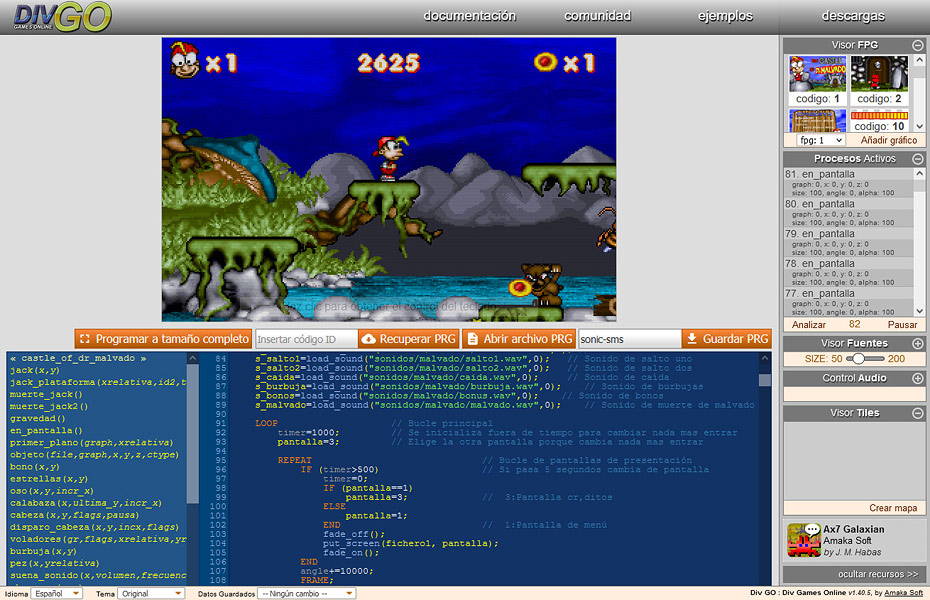Open the descargas menu
This screenshot has width=930, height=600.
coord(853,16)
